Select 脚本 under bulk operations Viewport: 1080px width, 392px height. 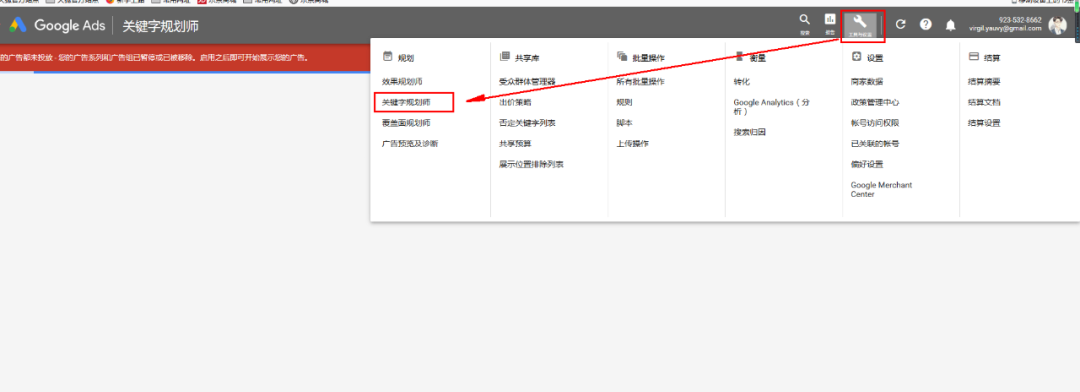[x=624, y=123]
